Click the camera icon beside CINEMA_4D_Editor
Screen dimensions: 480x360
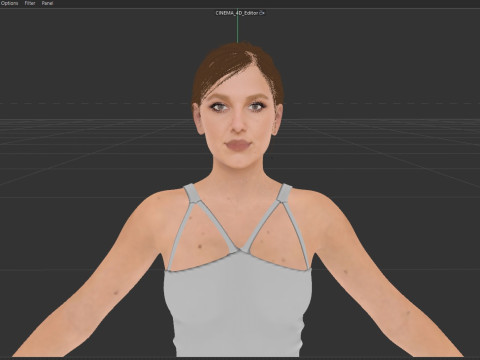click(x=262, y=13)
